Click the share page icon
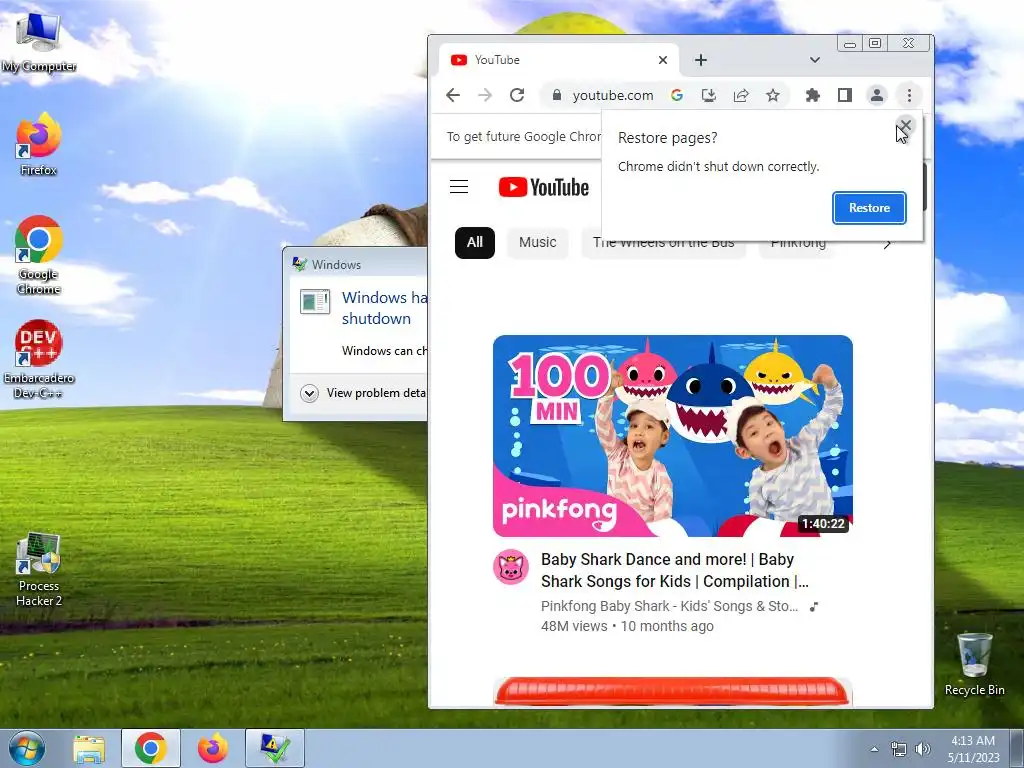 pos(741,95)
